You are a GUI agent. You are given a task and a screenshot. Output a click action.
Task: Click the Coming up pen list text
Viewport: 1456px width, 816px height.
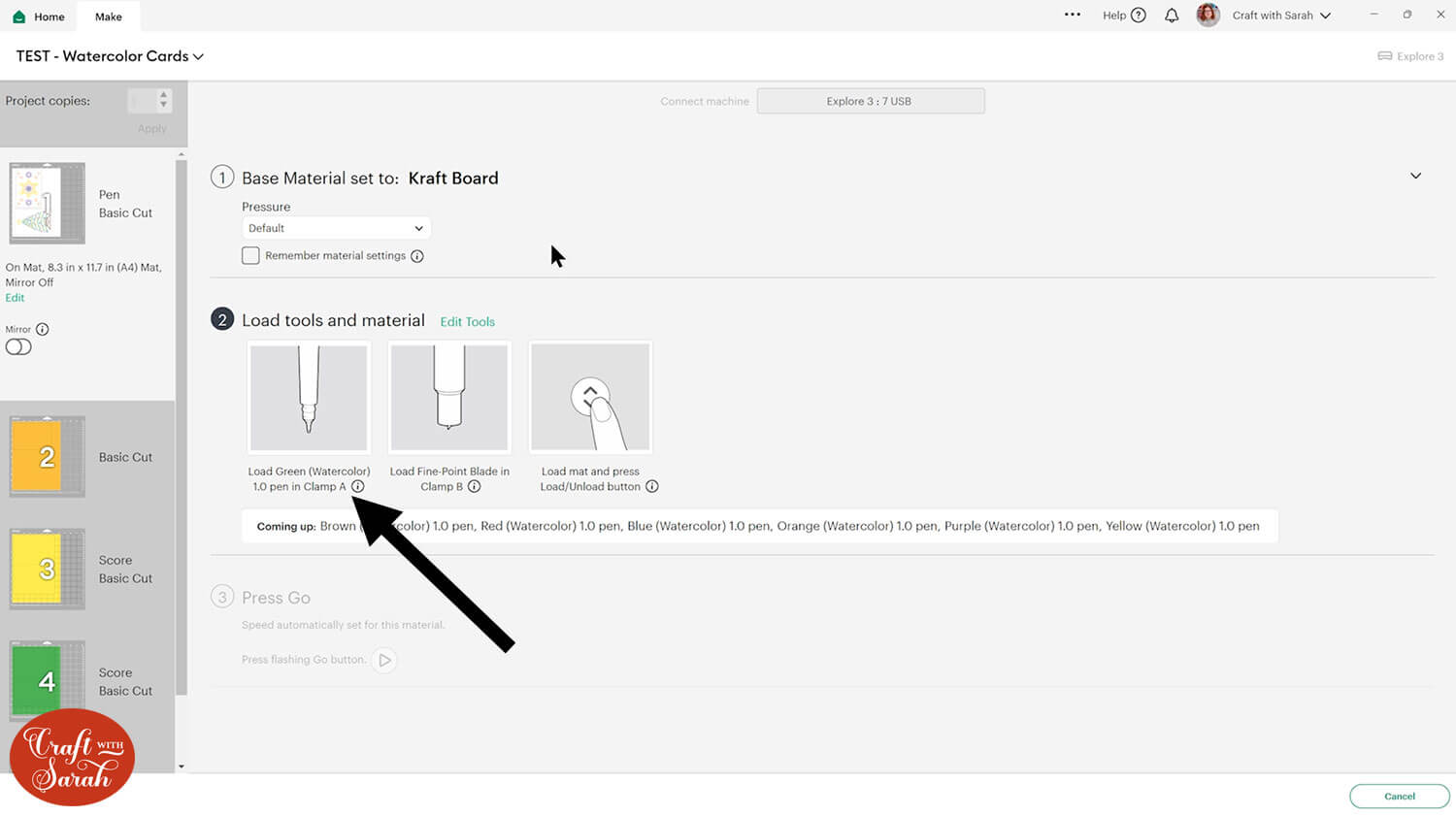[x=758, y=526]
